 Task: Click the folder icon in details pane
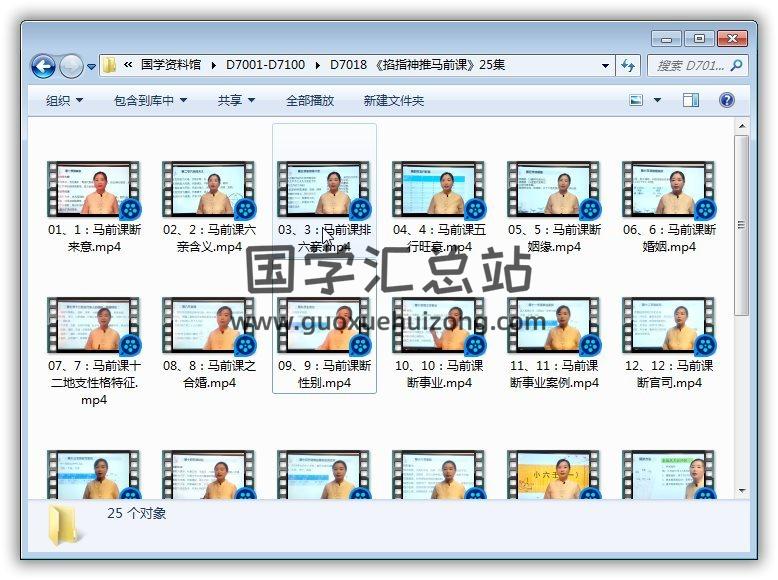coord(63,525)
